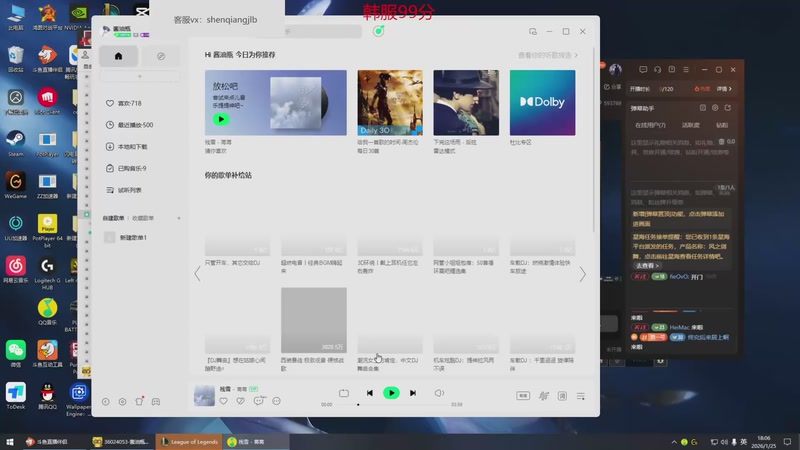
Task: Click the 去查看 button in streaming tool
Action: pos(646,266)
